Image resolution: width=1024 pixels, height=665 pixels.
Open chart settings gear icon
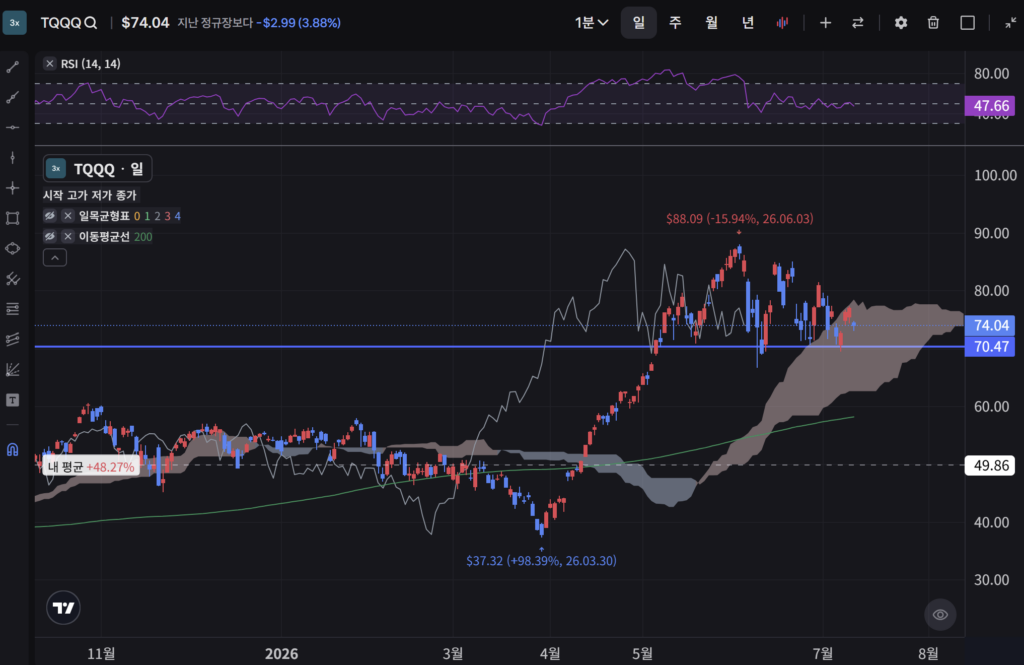[901, 23]
